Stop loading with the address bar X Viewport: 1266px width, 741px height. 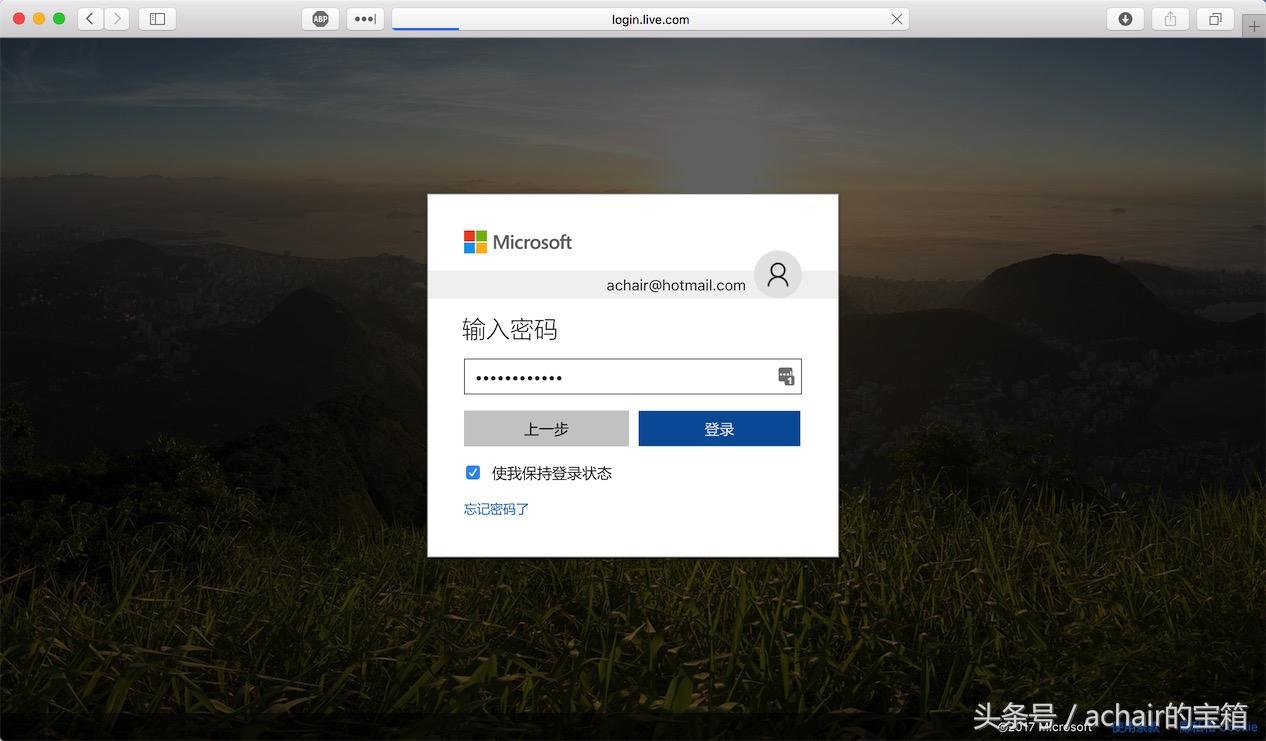pos(897,18)
